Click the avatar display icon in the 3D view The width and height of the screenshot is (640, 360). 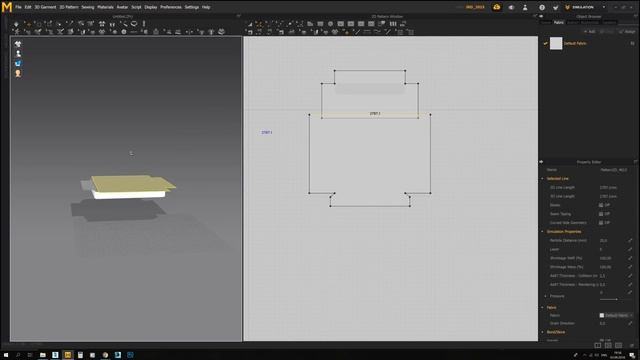click(x=18, y=53)
